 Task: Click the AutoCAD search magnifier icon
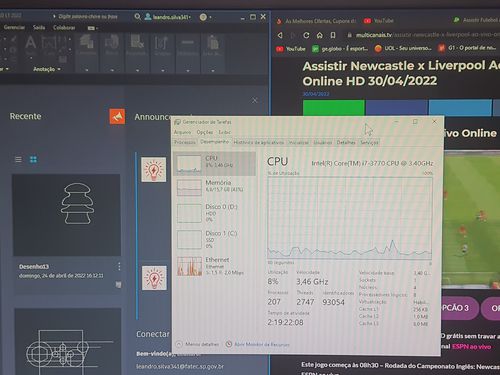click(x=137, y=16)
